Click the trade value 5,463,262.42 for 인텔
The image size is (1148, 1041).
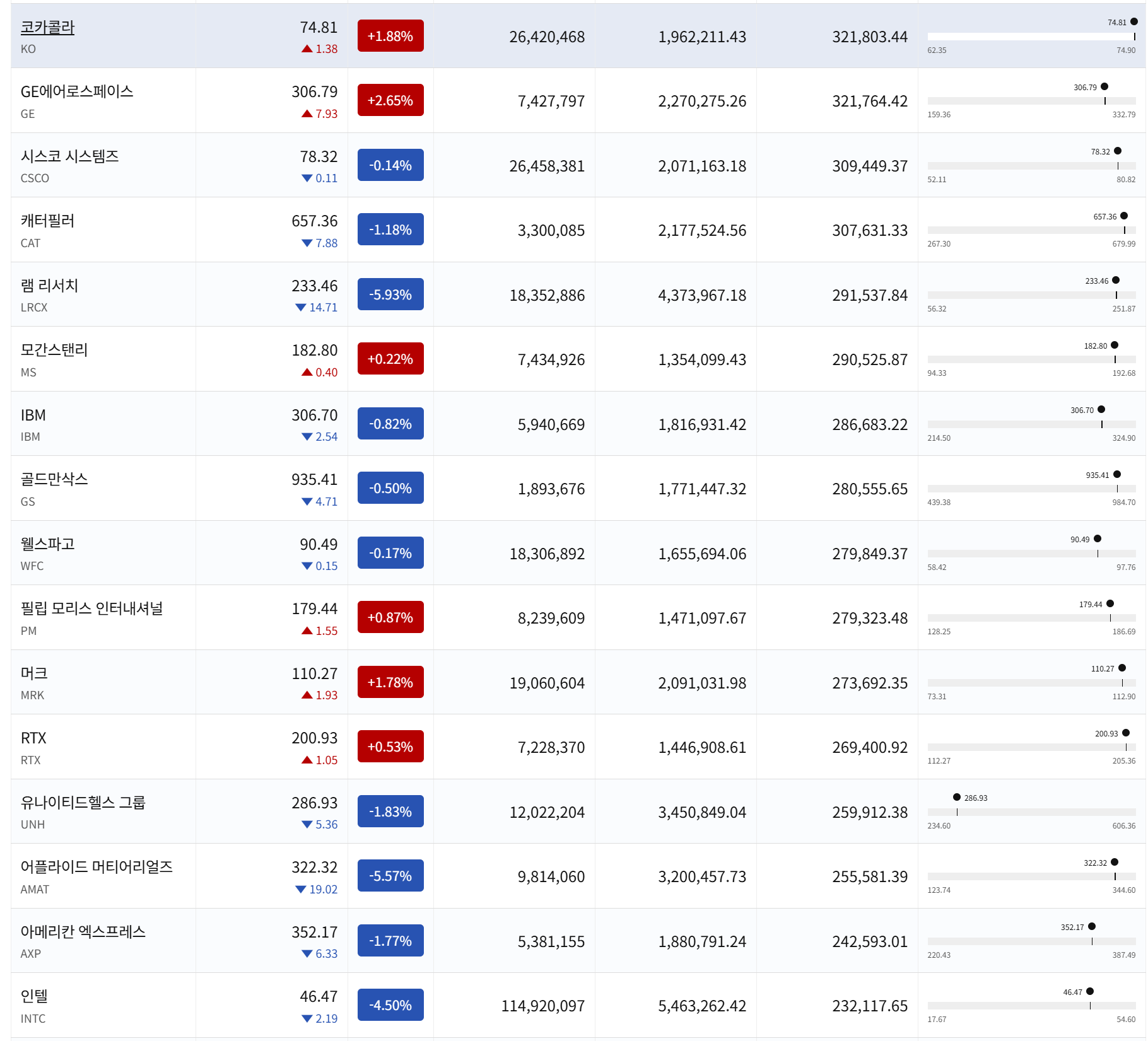pyautogui.click(x=702, y=1006)
